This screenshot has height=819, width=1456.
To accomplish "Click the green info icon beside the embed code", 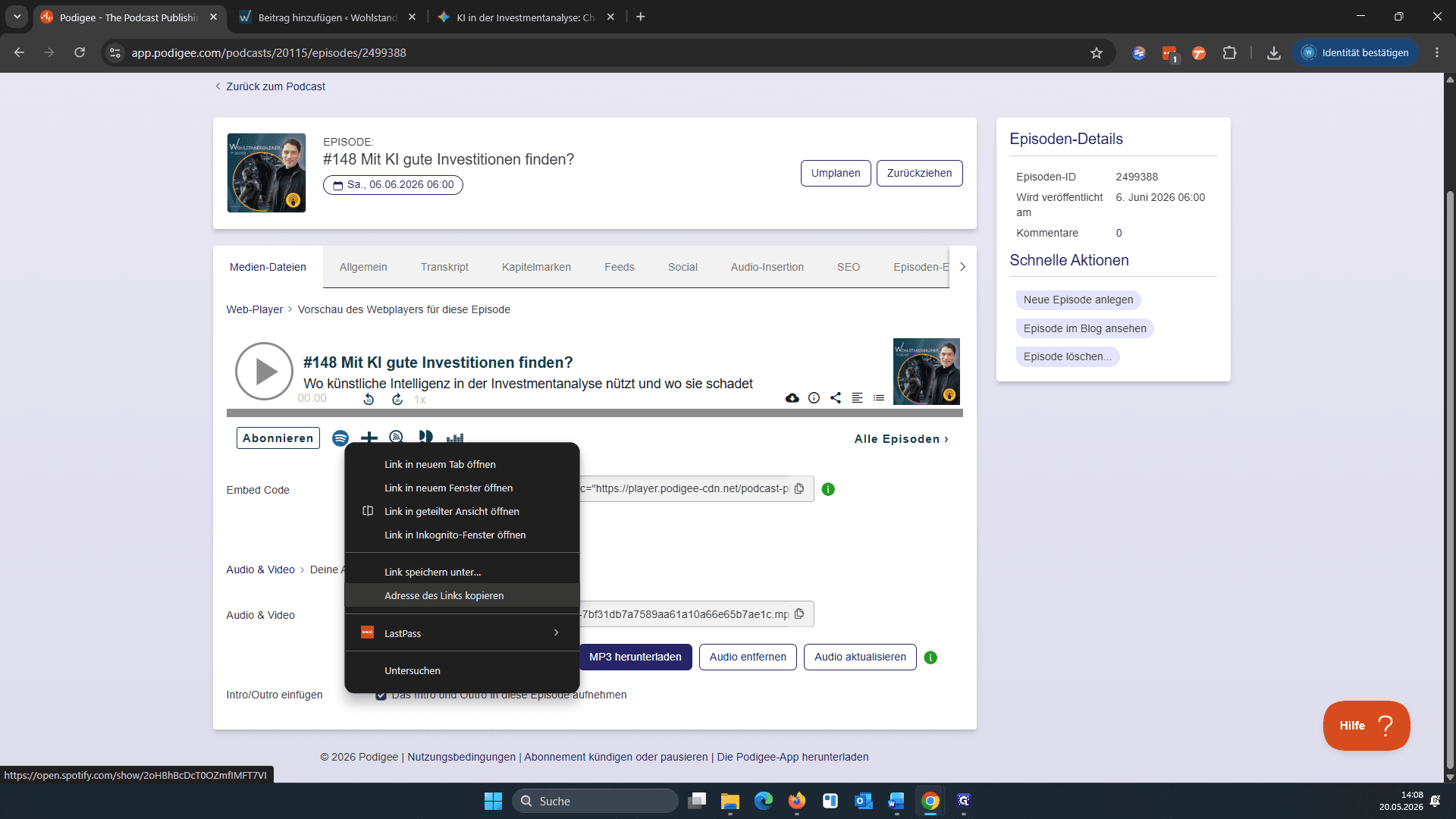I will click(x=828, y=490).
